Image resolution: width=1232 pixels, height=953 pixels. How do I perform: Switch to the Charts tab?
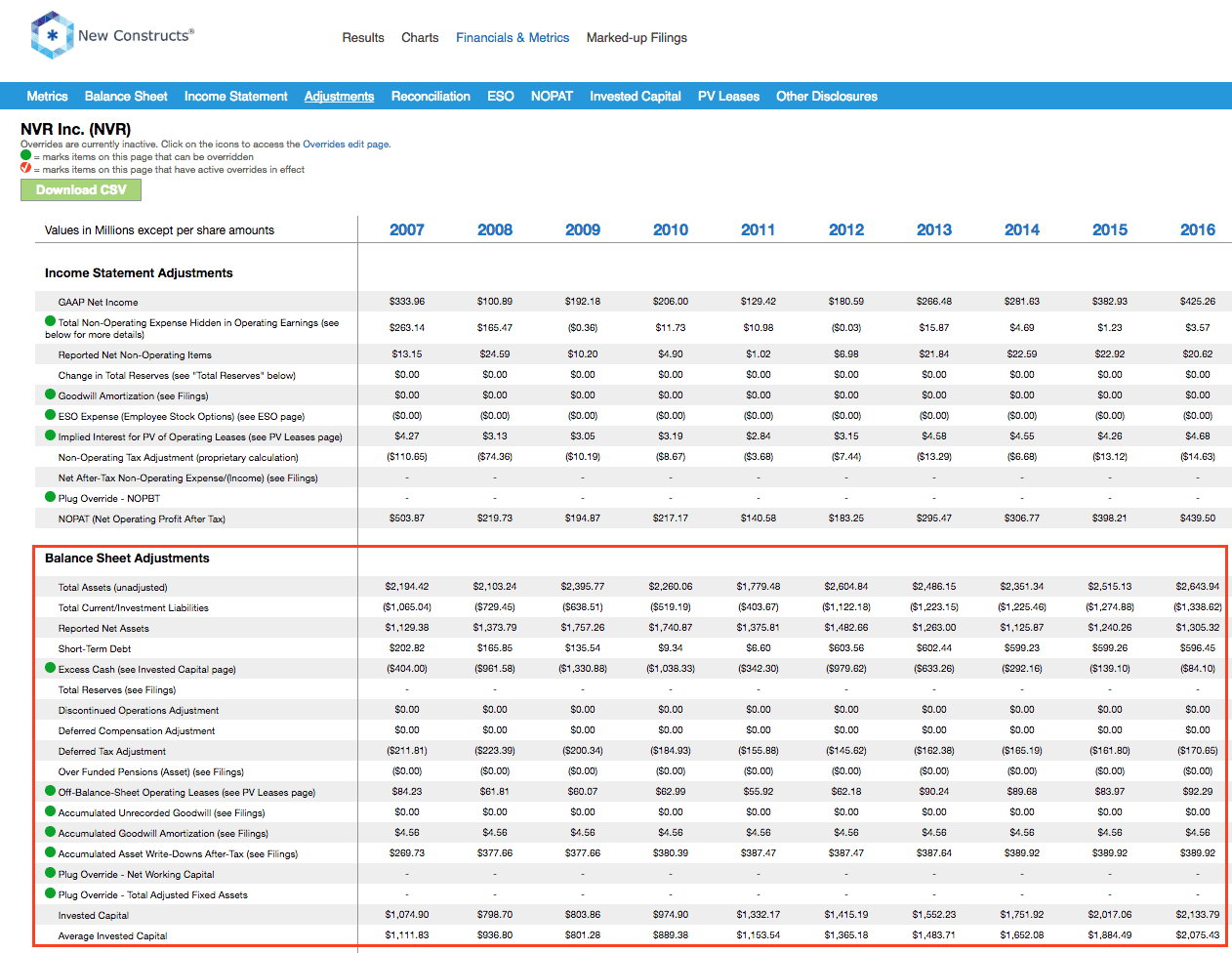pos(420,38)
